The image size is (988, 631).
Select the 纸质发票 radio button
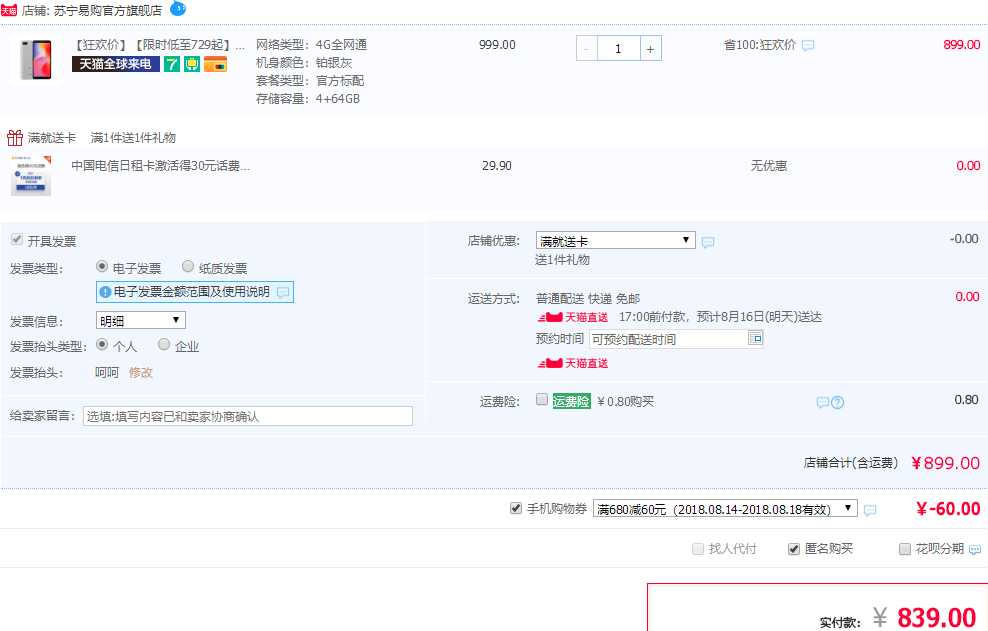[188, 267]
